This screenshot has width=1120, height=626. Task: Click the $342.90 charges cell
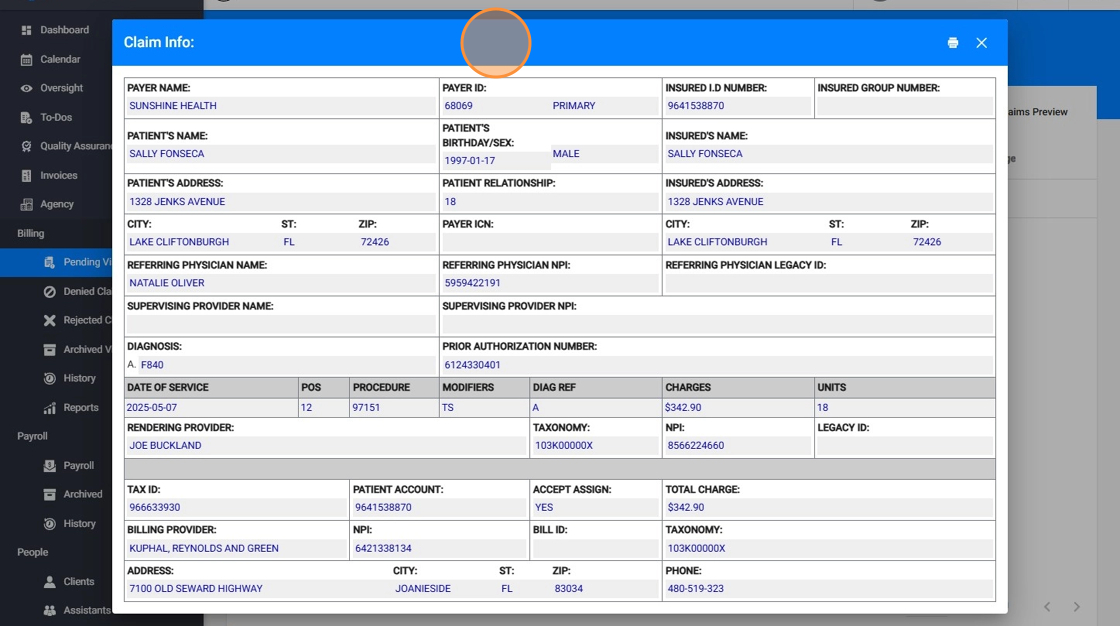coord(738,407)
